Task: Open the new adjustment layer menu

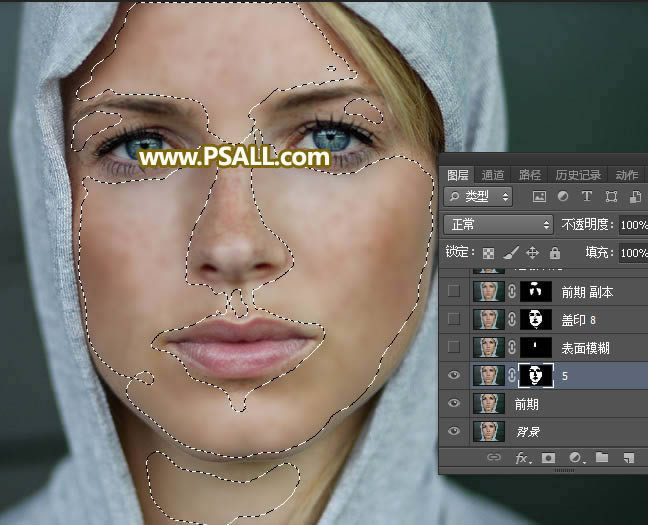Action: [x=575, y=458]
